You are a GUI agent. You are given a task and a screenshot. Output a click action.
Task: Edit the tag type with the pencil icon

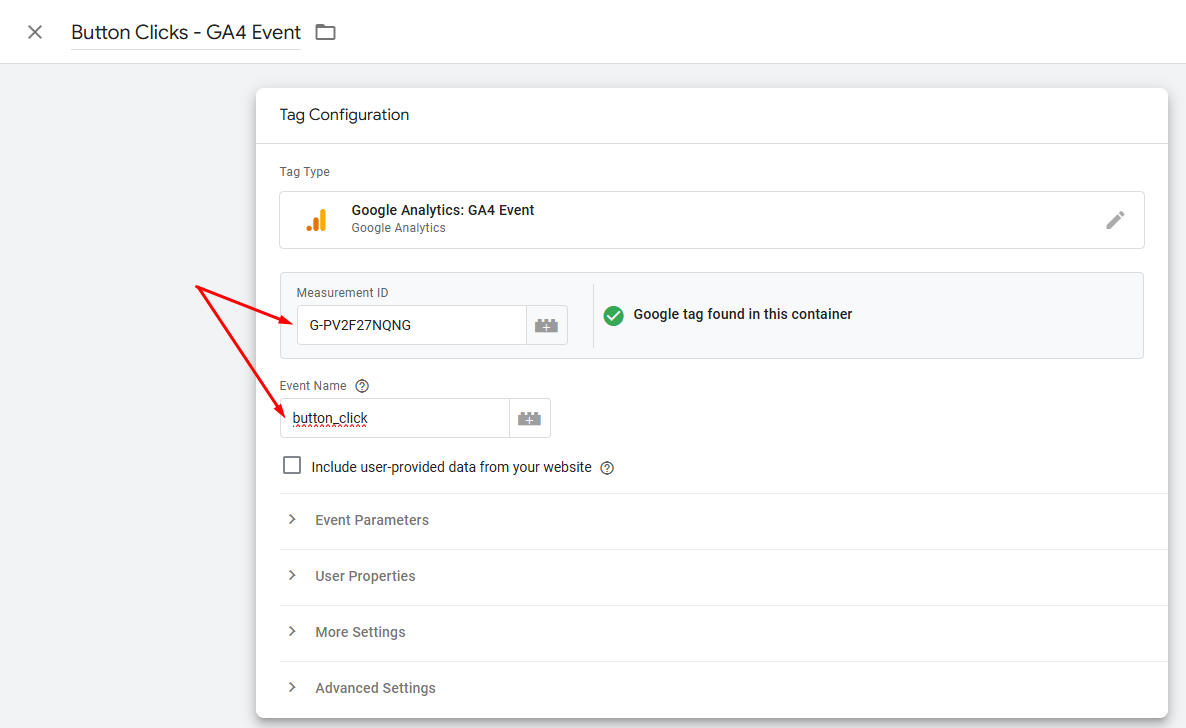tap(1115, 220)
